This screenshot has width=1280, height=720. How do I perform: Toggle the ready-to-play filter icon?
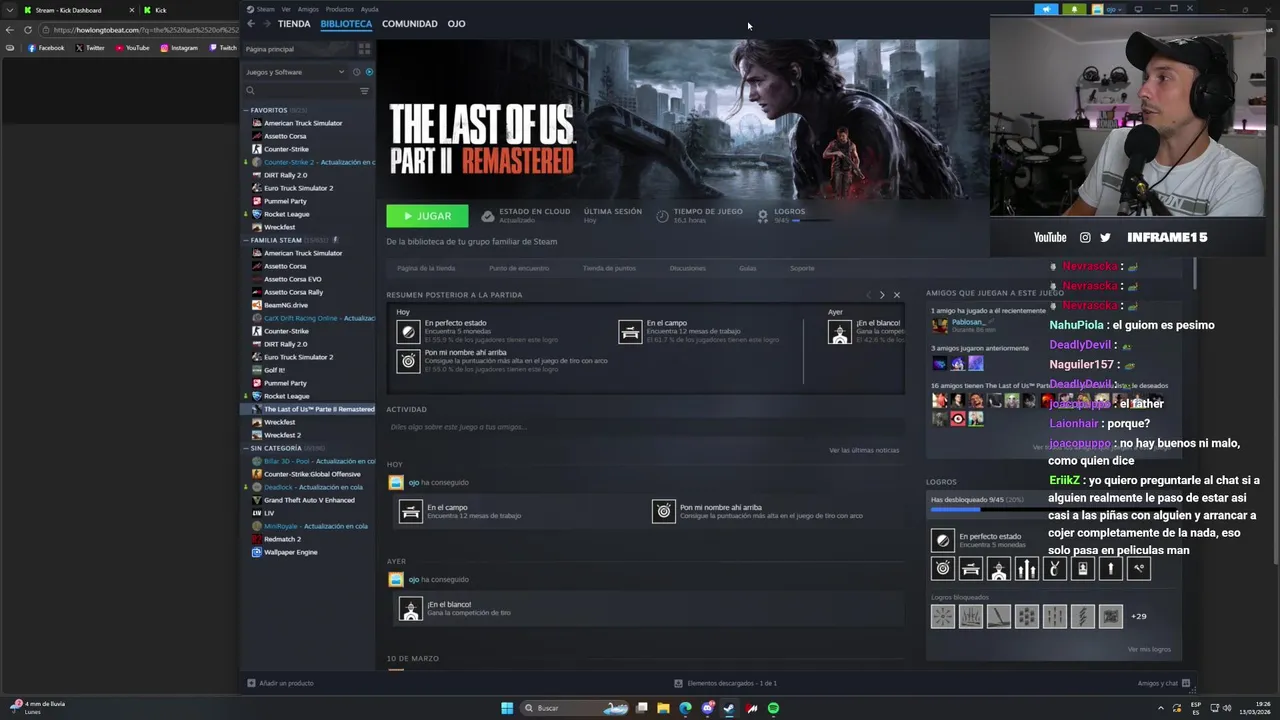point(368,72)
